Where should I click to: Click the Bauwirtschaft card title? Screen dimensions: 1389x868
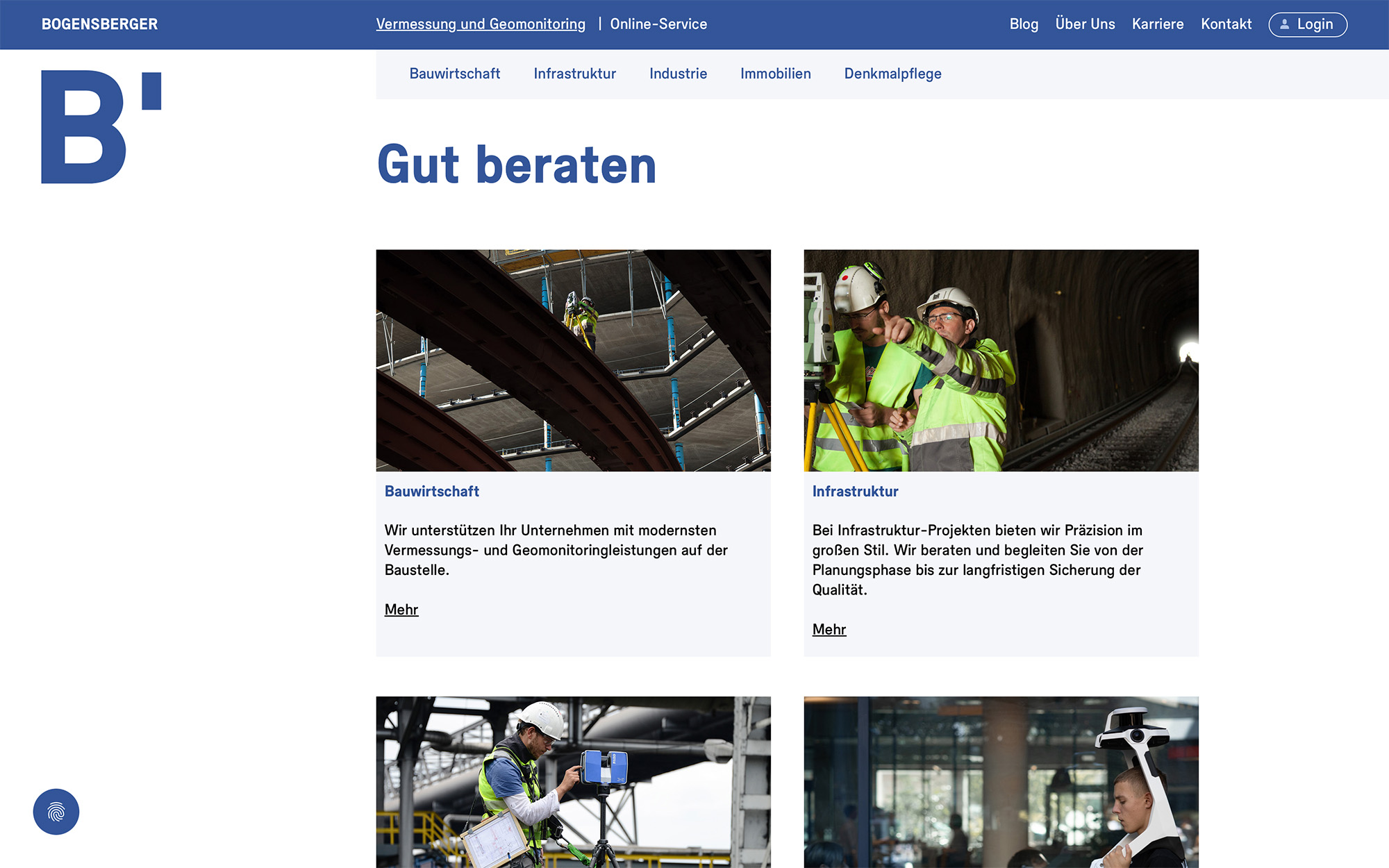[x=432, y=492]
